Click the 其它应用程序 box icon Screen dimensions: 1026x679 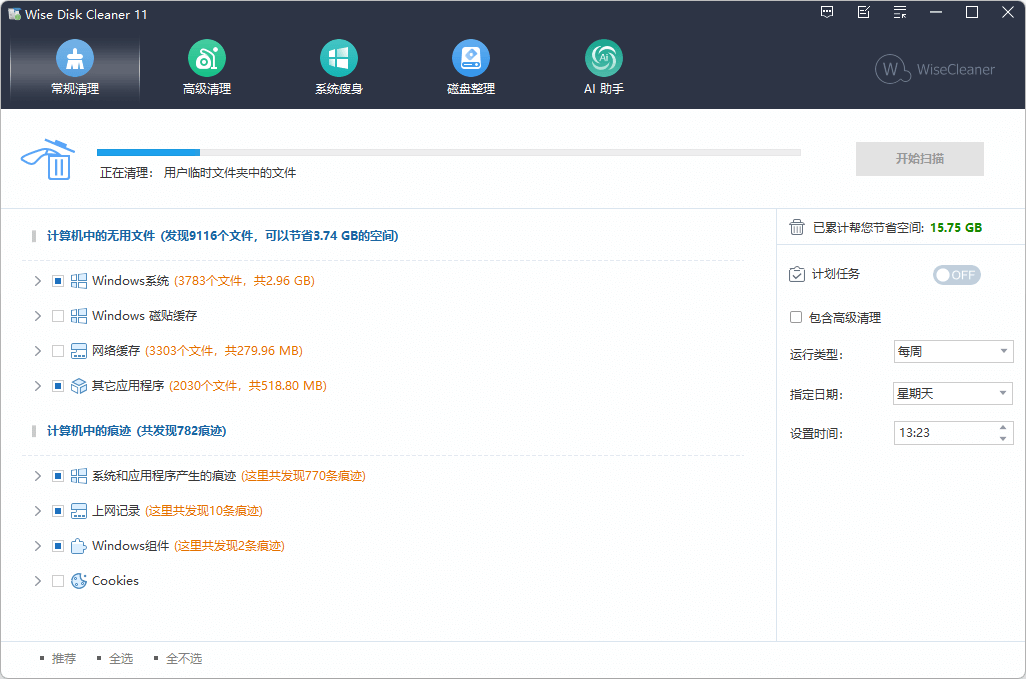click(x=79, y=386)
